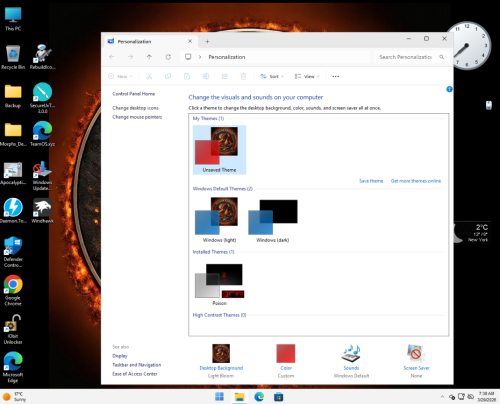This screenshot has width=500, height=404.
Task: Open the RebuildIco desktop shortcut
Action: click(42, 57)
